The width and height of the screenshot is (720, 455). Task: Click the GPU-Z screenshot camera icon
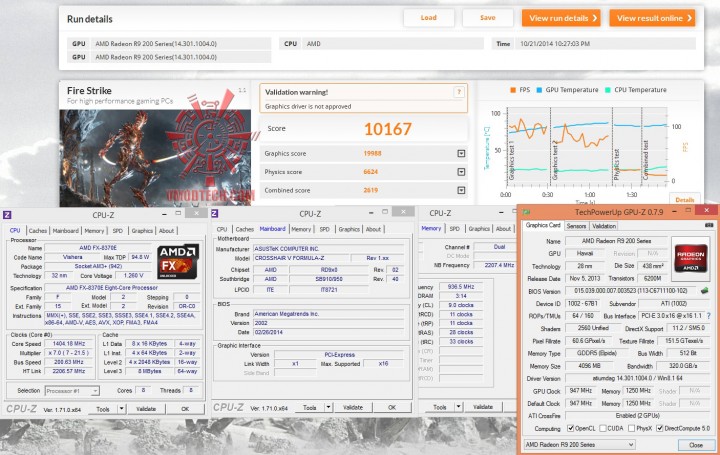point(709,225)
